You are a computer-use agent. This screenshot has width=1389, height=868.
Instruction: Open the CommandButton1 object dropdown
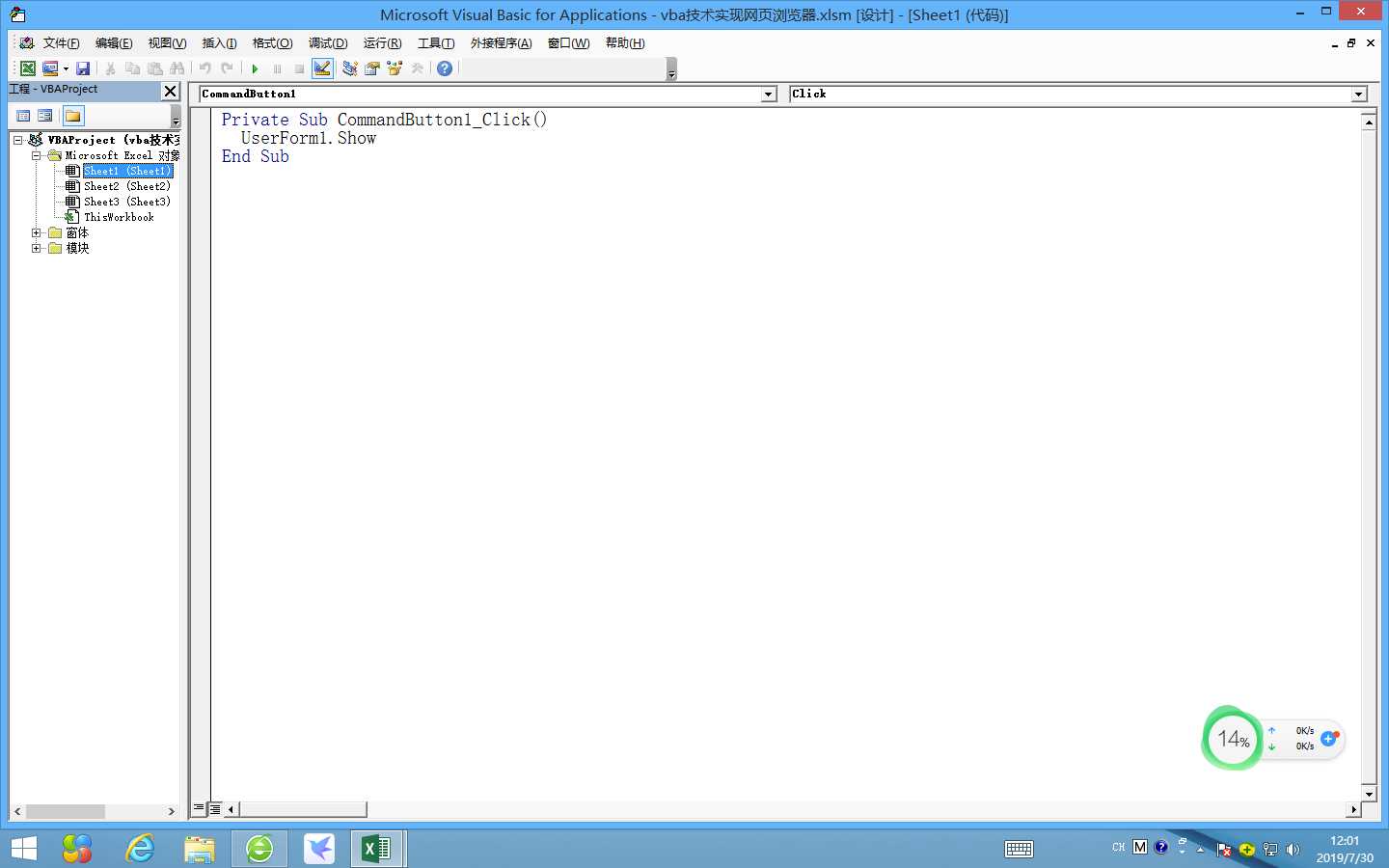(769, 95)
